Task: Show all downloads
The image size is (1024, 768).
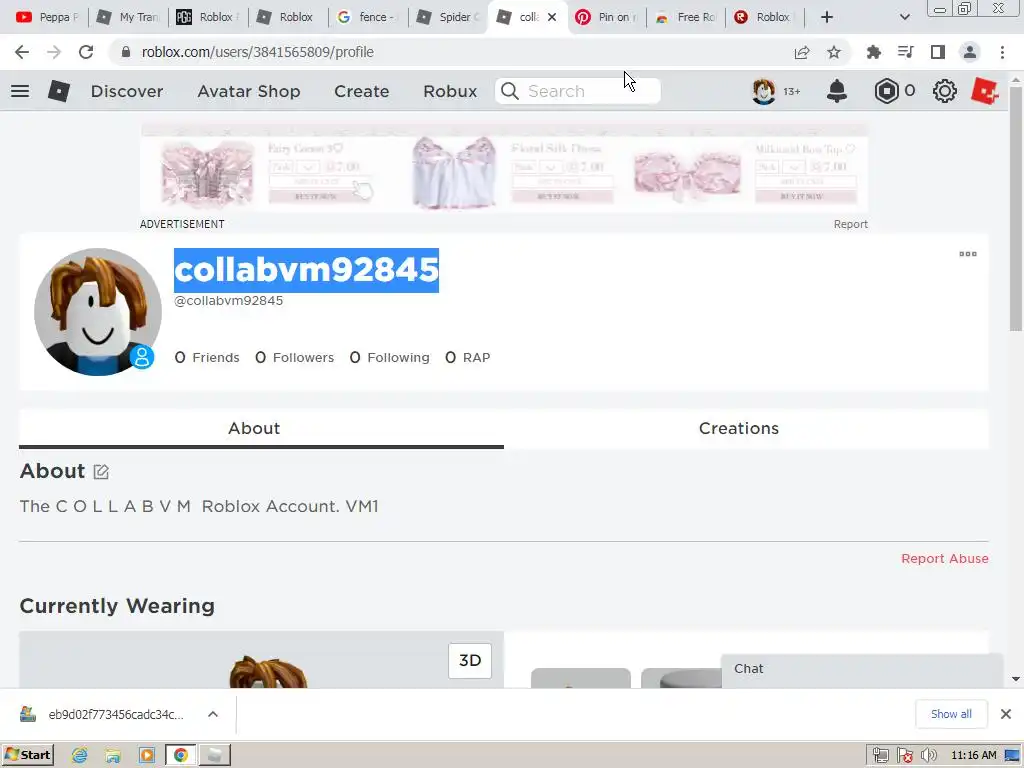Action: (951, 714)
